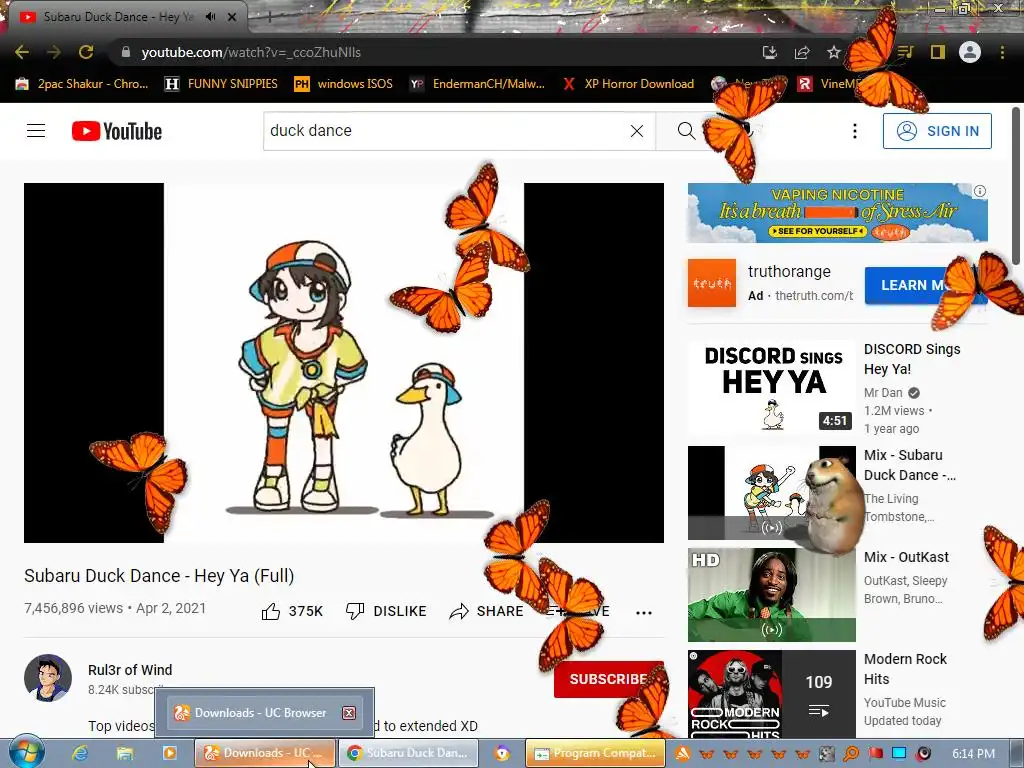Play the Mix - OutKast thumbnail
The width and height of the screenshot is (1024, 768).
click(771, 595)
